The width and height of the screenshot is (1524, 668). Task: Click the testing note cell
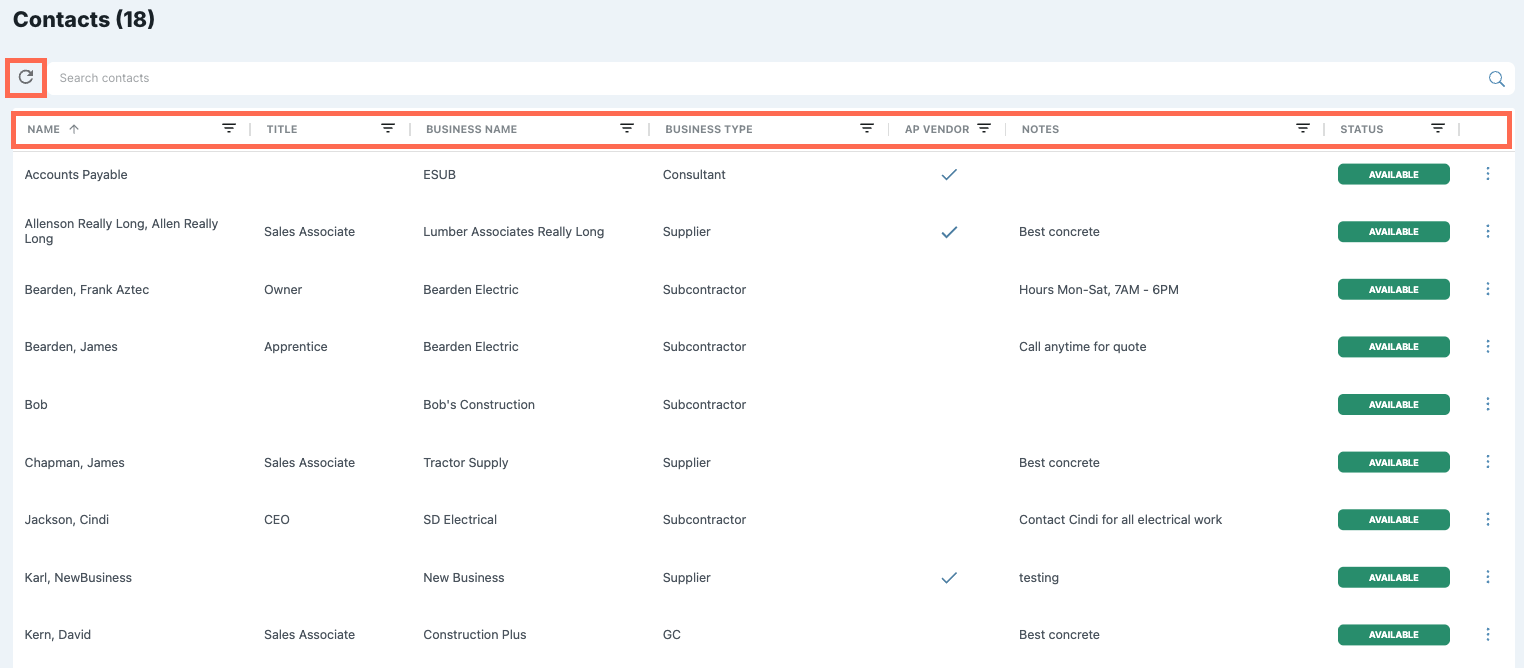coord(1039,577)
